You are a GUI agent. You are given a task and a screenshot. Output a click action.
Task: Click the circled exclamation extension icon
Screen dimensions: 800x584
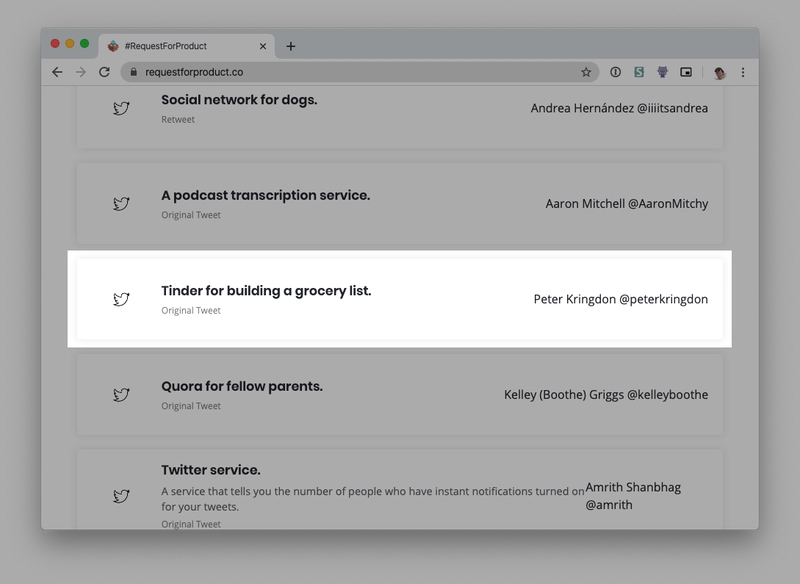coord(615,72)
